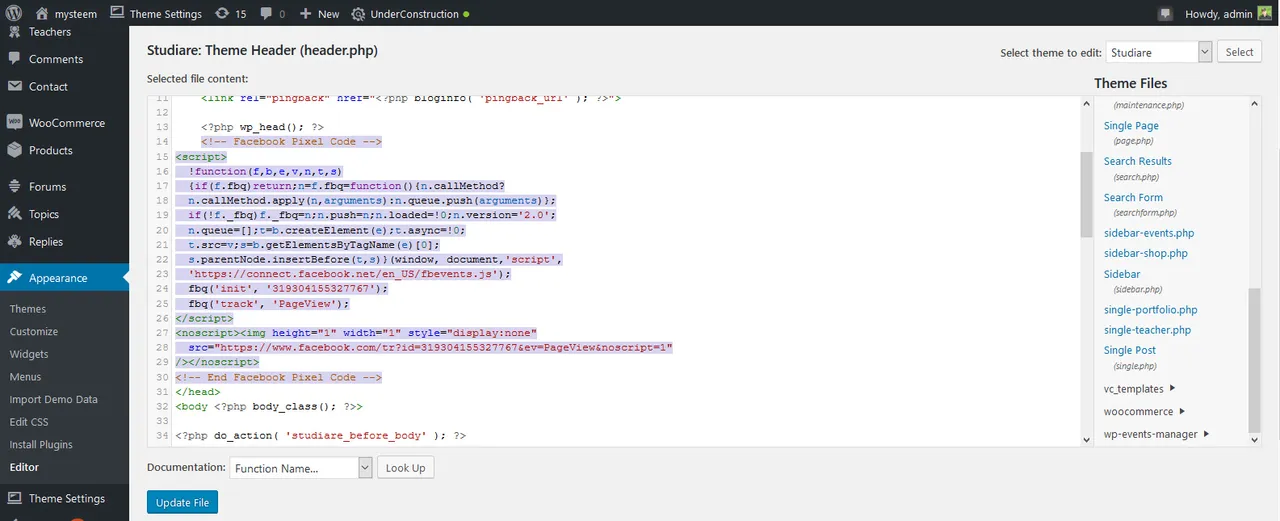Go to Themes submenu
Viewport: 1280px width, 521px height.
coord(28,309)
